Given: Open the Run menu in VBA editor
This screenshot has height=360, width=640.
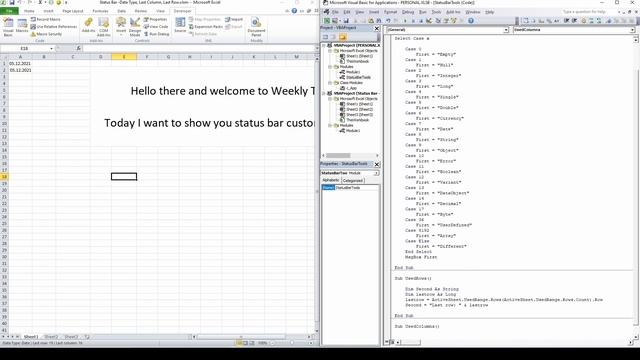Looking at the screenshot, I should point(423,12).
